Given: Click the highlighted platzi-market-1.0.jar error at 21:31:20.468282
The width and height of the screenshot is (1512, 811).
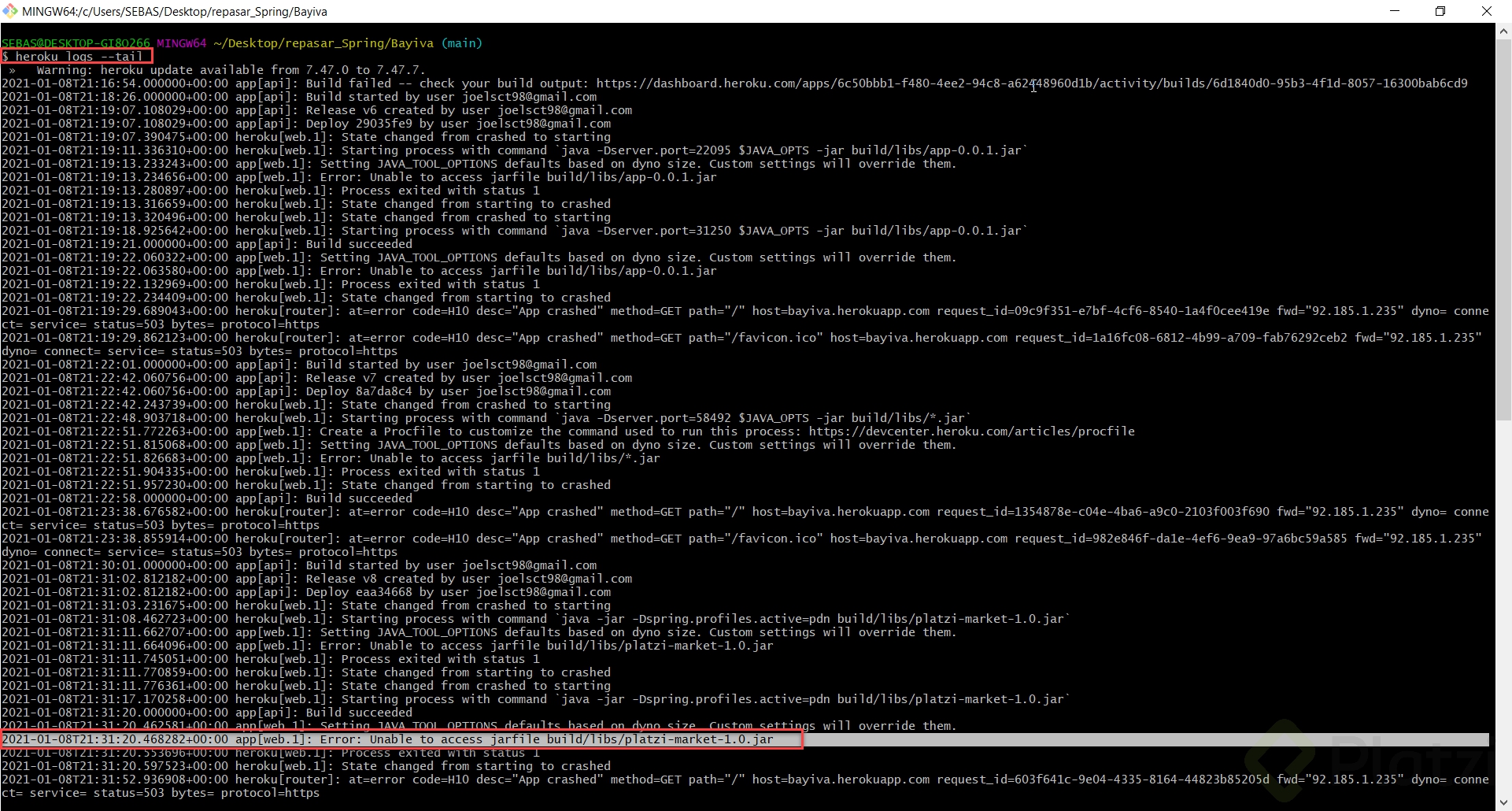Looking at the screenshot, I should click(388, 739).
